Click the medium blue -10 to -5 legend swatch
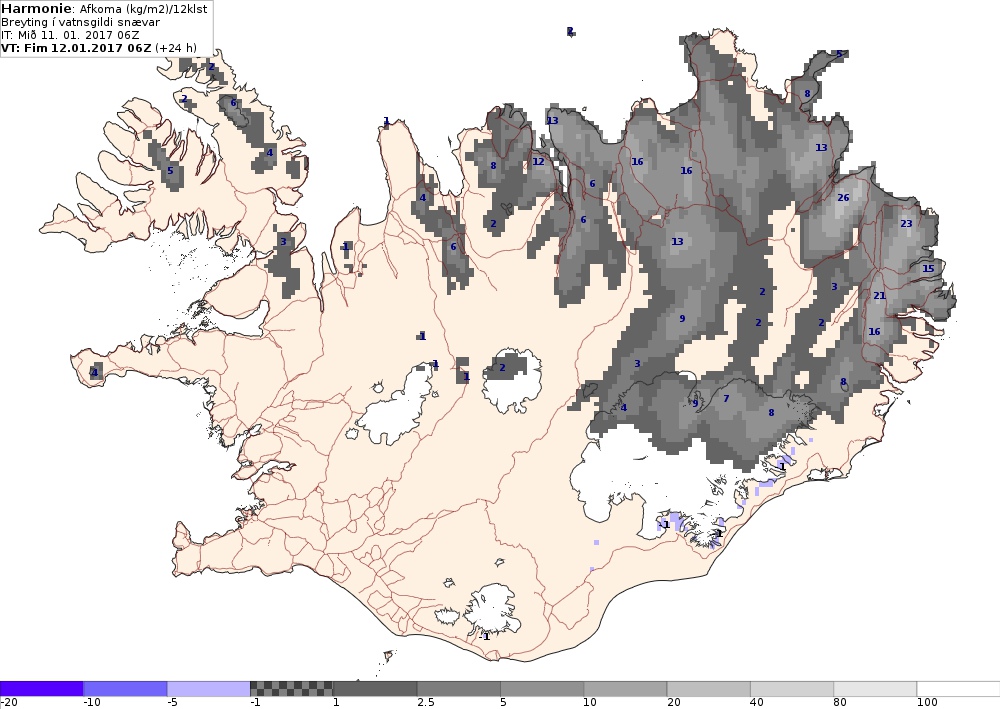1000x709 pixels. tap(125, 689)
